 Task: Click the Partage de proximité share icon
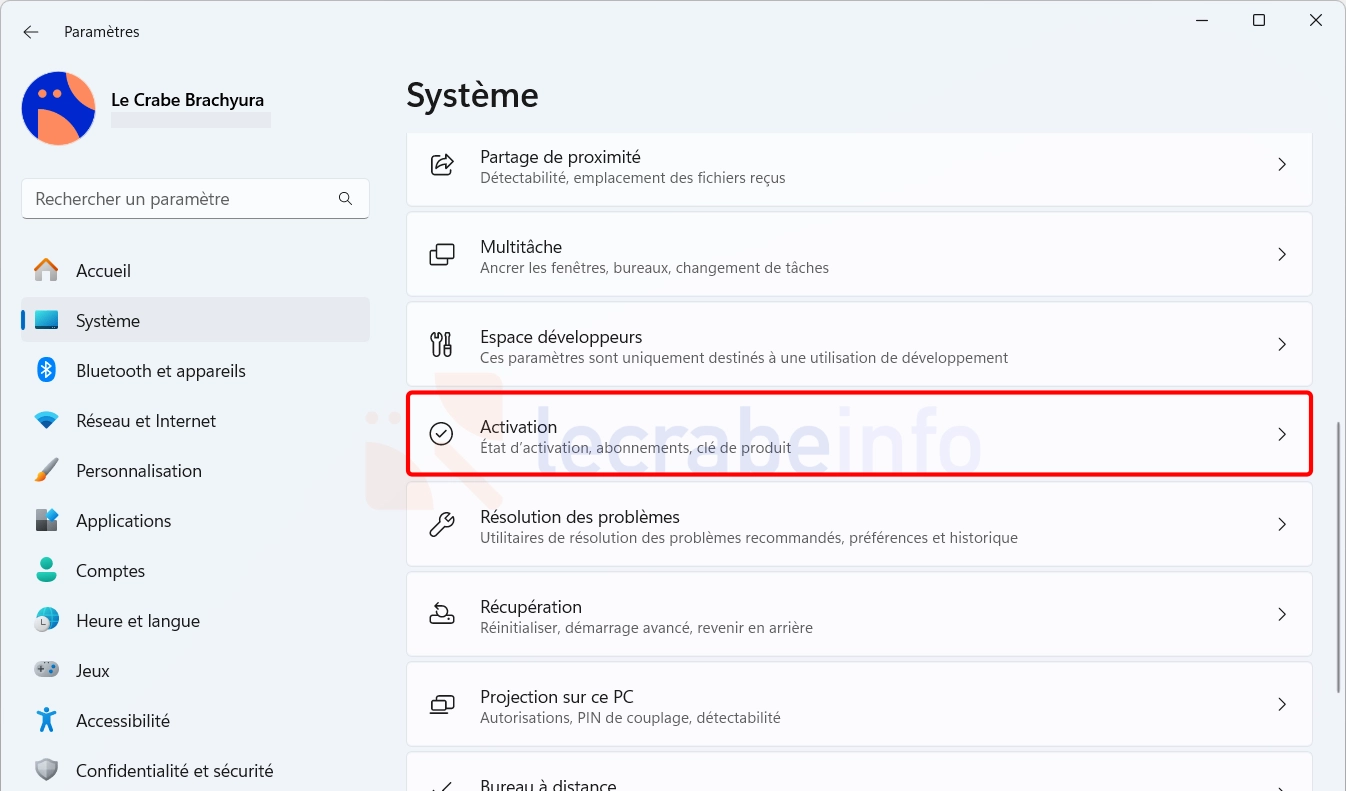[x=441, y=165]
